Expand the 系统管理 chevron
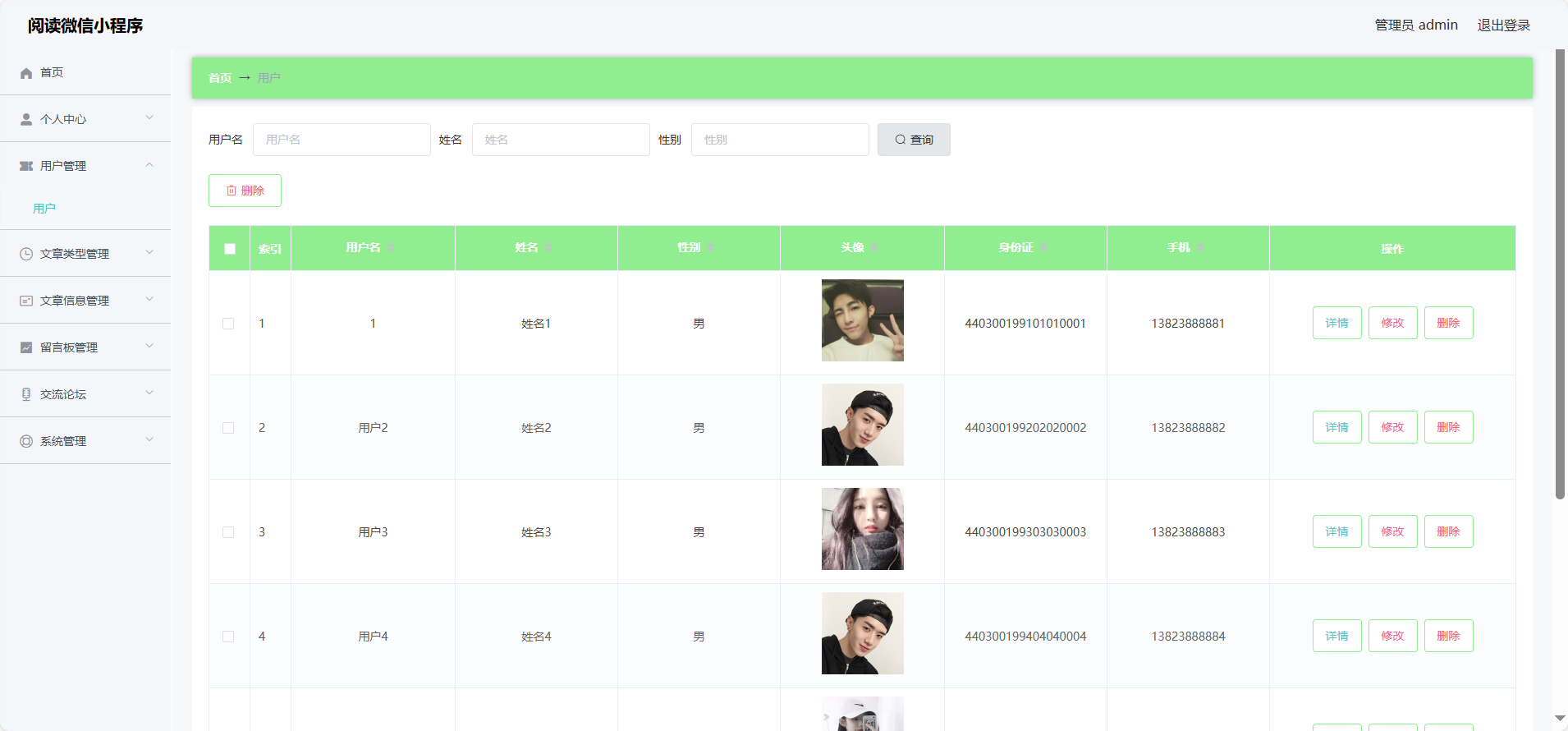This screenshot has width=1568, height=731. pos(149,439)
